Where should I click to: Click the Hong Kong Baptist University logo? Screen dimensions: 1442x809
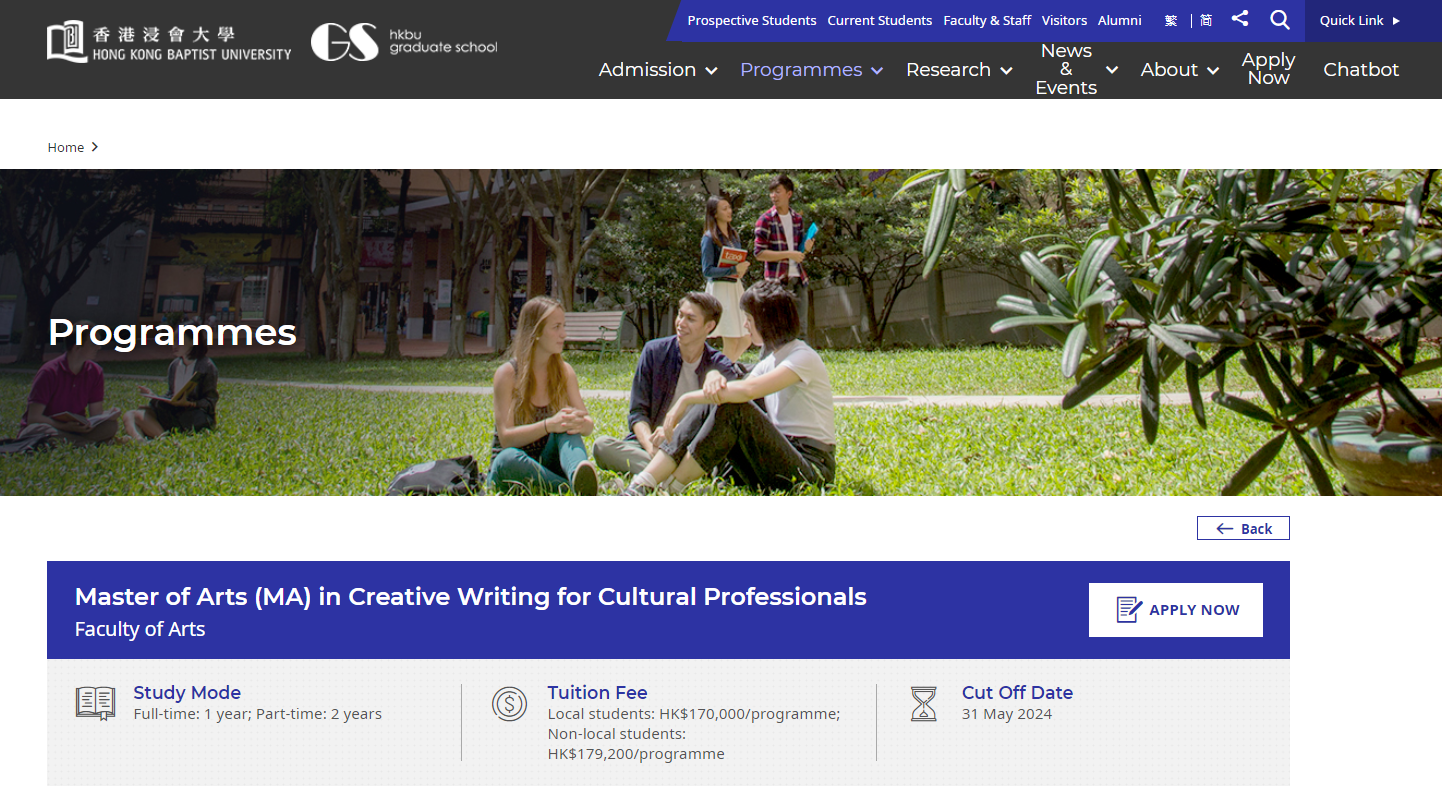point(169,42)
